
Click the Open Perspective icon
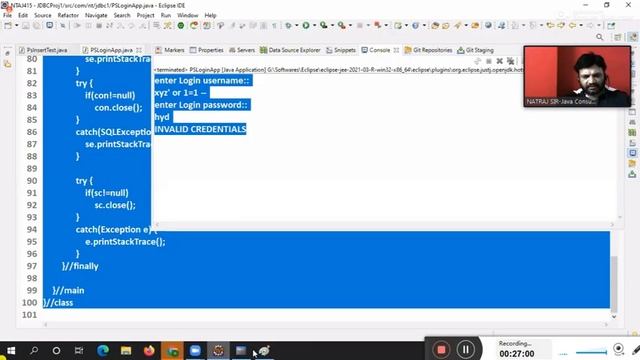[618, 37]
